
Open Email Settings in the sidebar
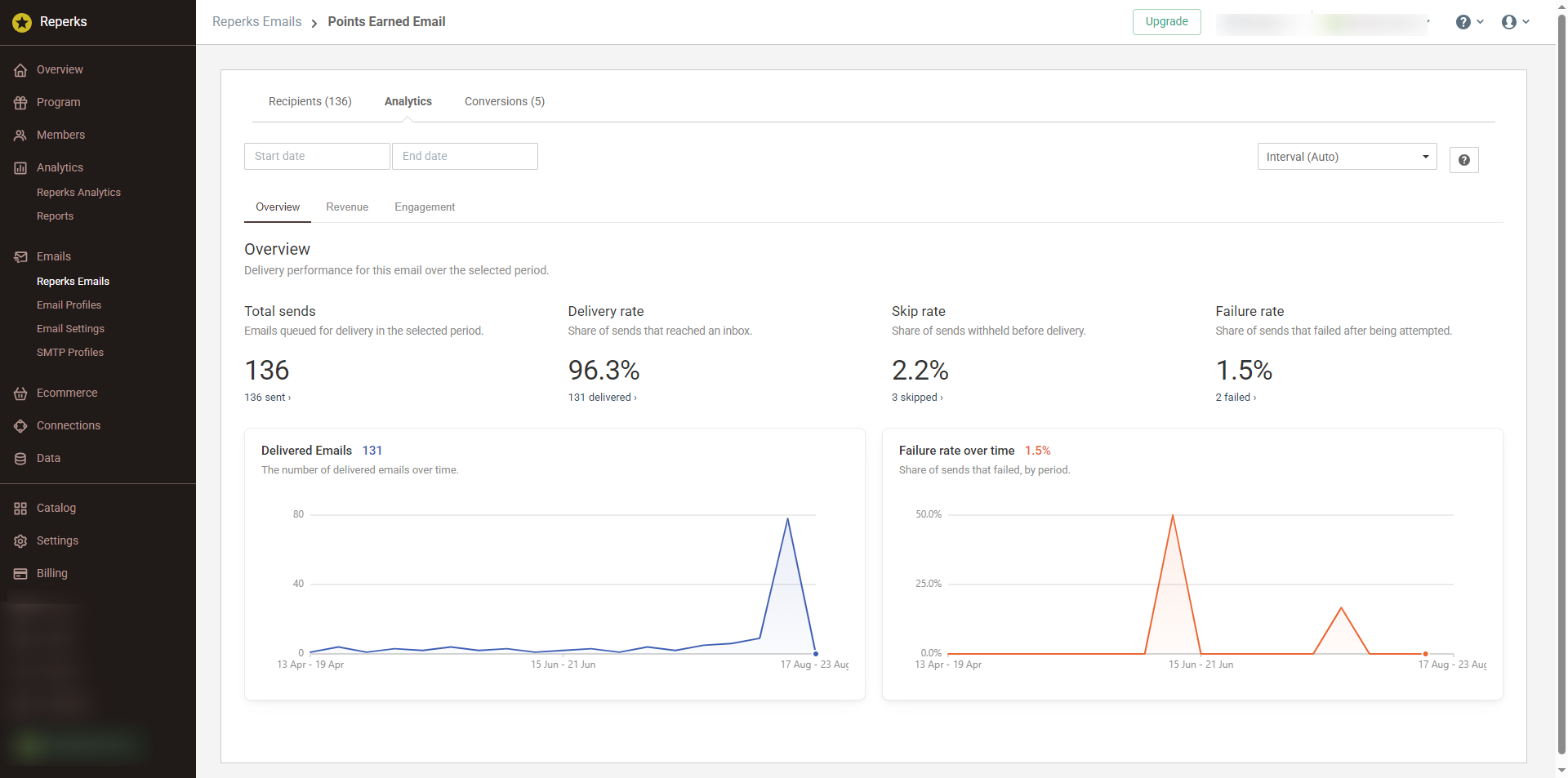[x=70, y=329]
